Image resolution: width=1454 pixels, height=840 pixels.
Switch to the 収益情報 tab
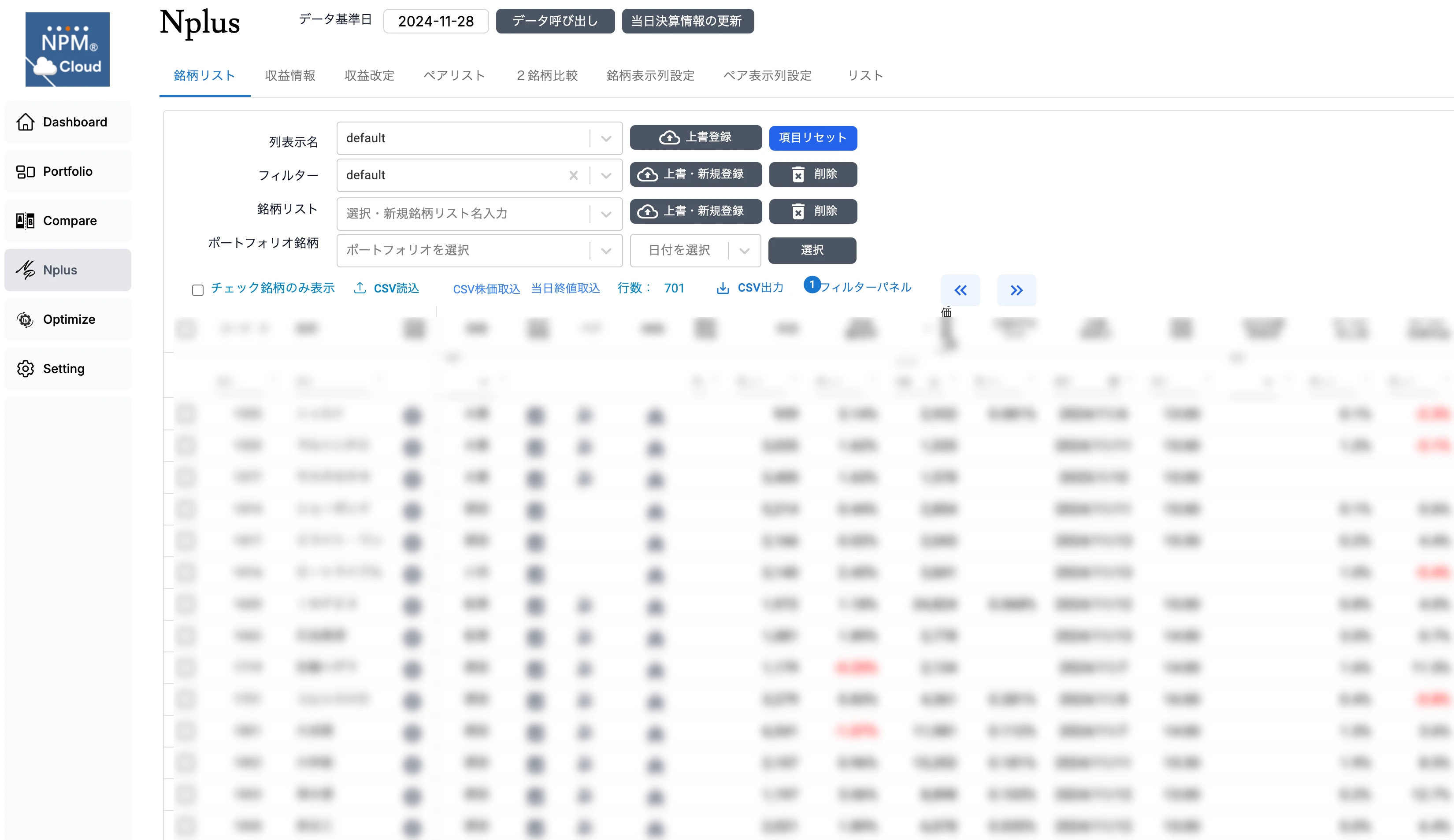[289, 76]
